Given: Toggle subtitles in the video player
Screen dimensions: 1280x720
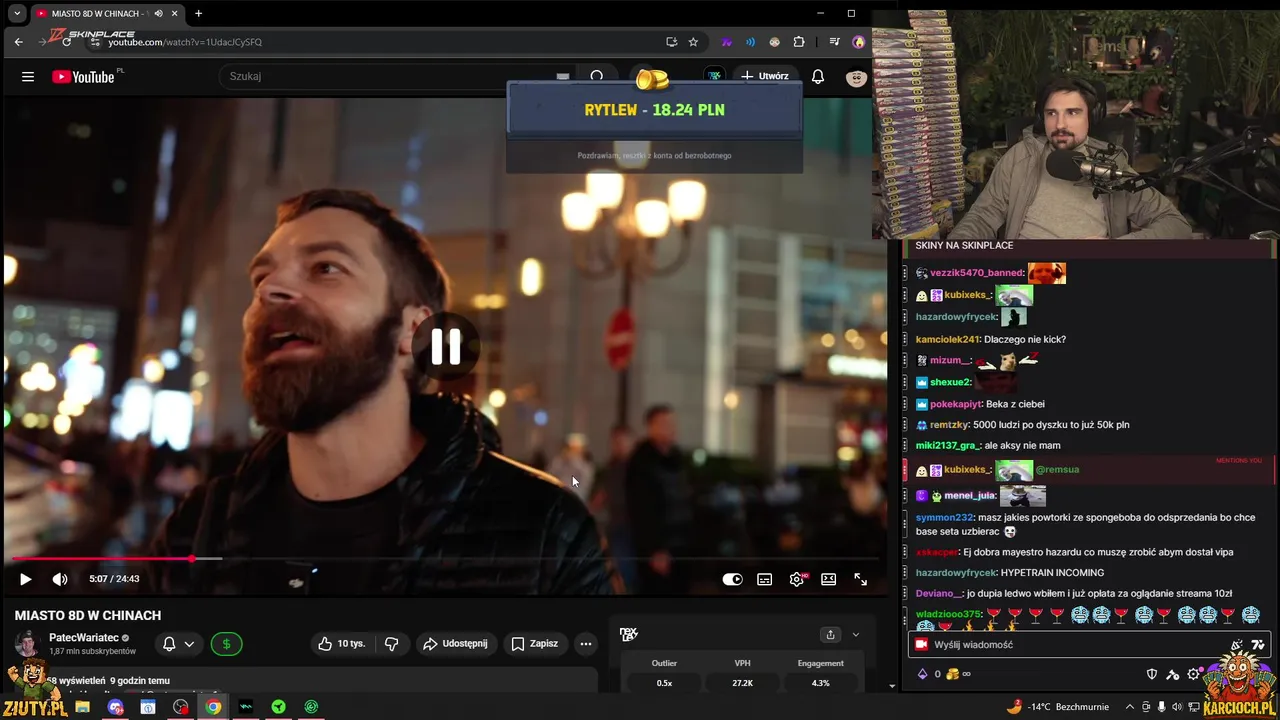Looking at the screenshot, I should (x=764, y=579).
